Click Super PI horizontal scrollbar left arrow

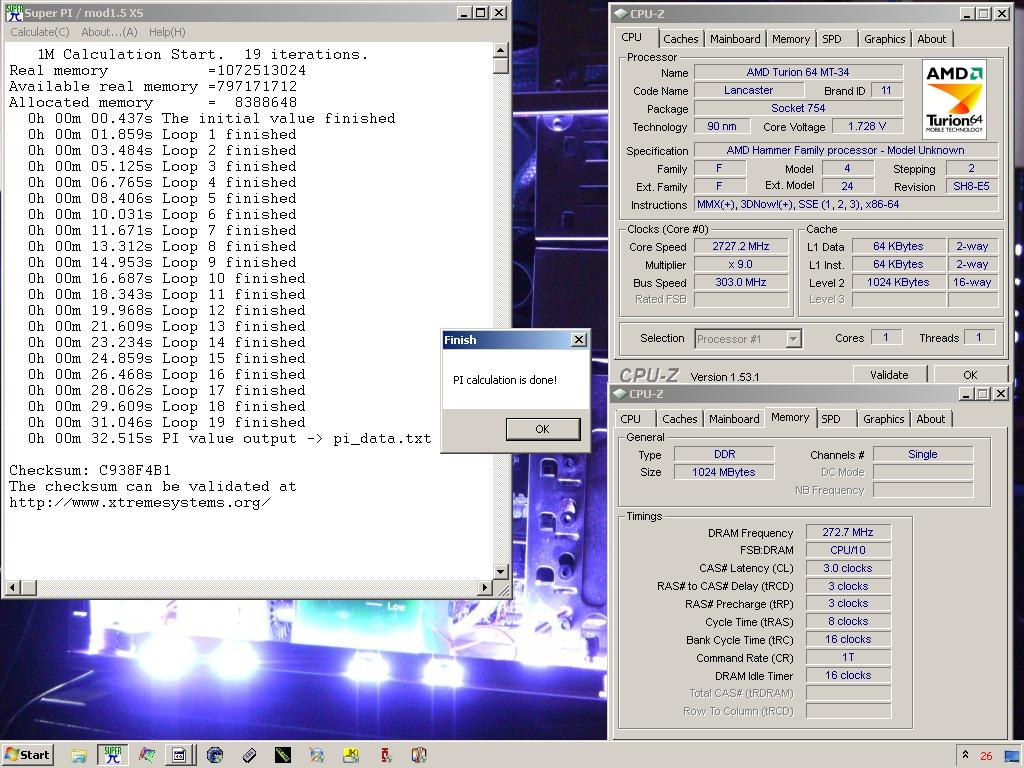point(12,588)
